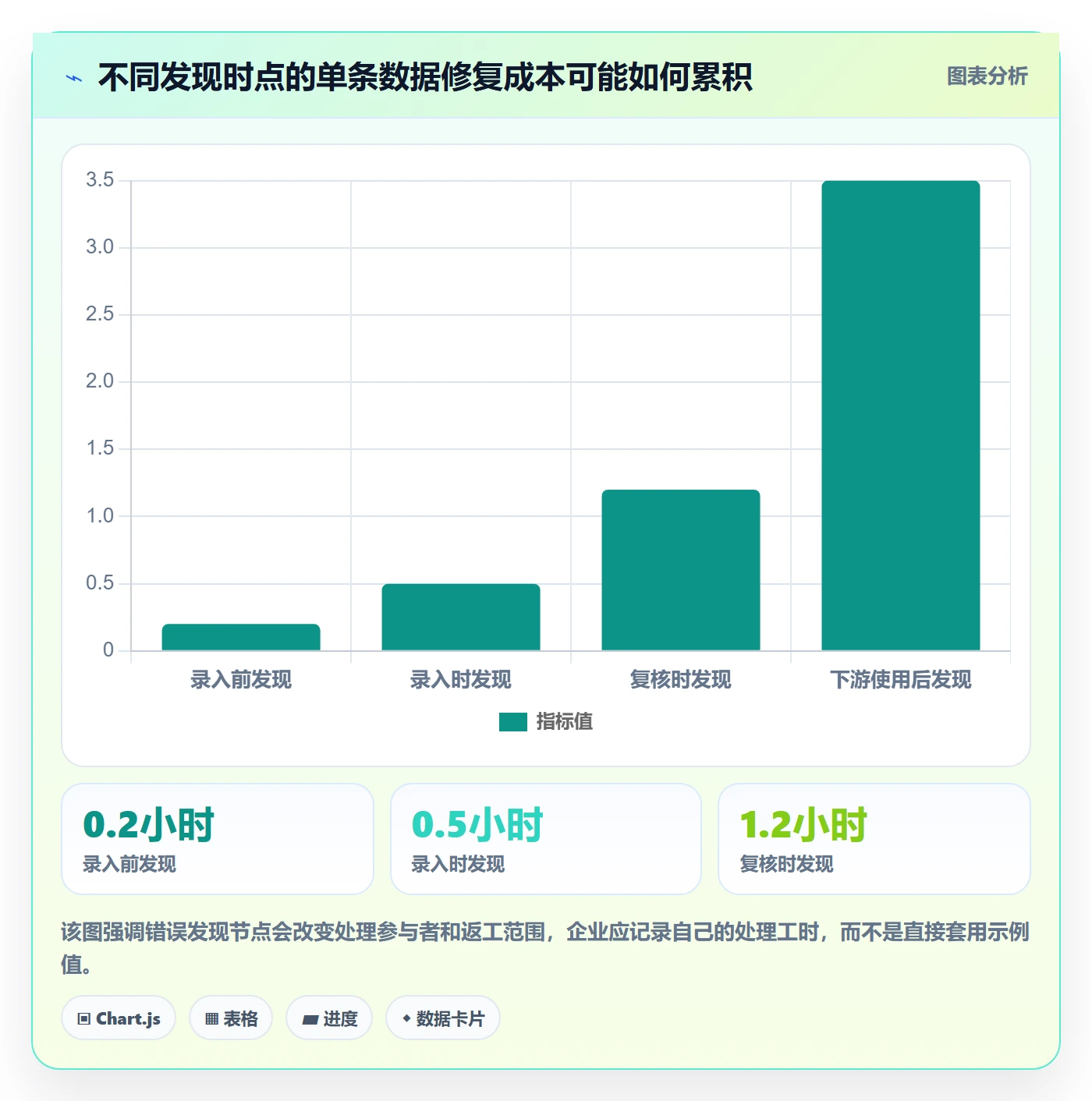Click the 指标值 legend text
This screenshot has width=1092, height=1101.
pos(565,722)
